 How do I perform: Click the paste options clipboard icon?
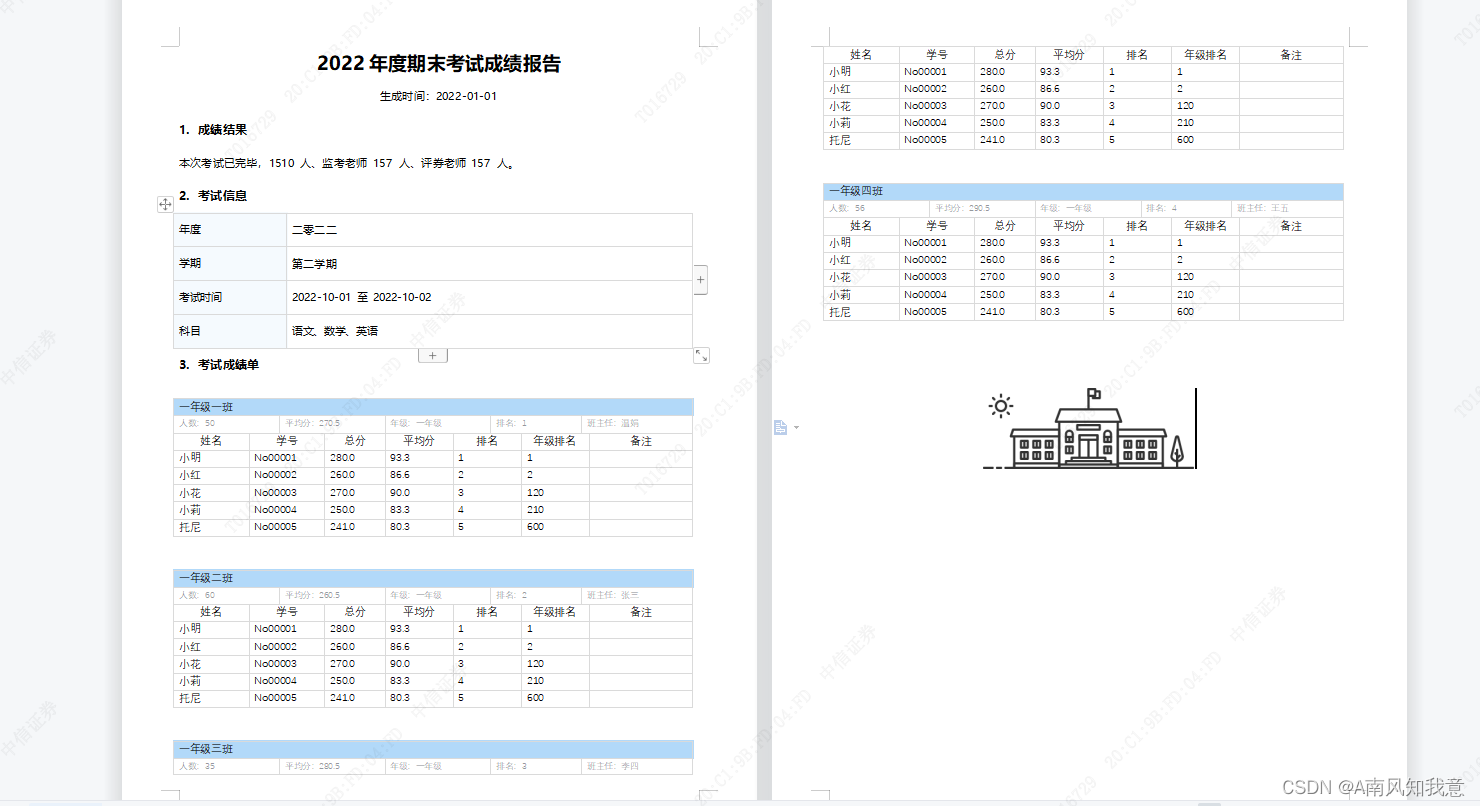780,427
